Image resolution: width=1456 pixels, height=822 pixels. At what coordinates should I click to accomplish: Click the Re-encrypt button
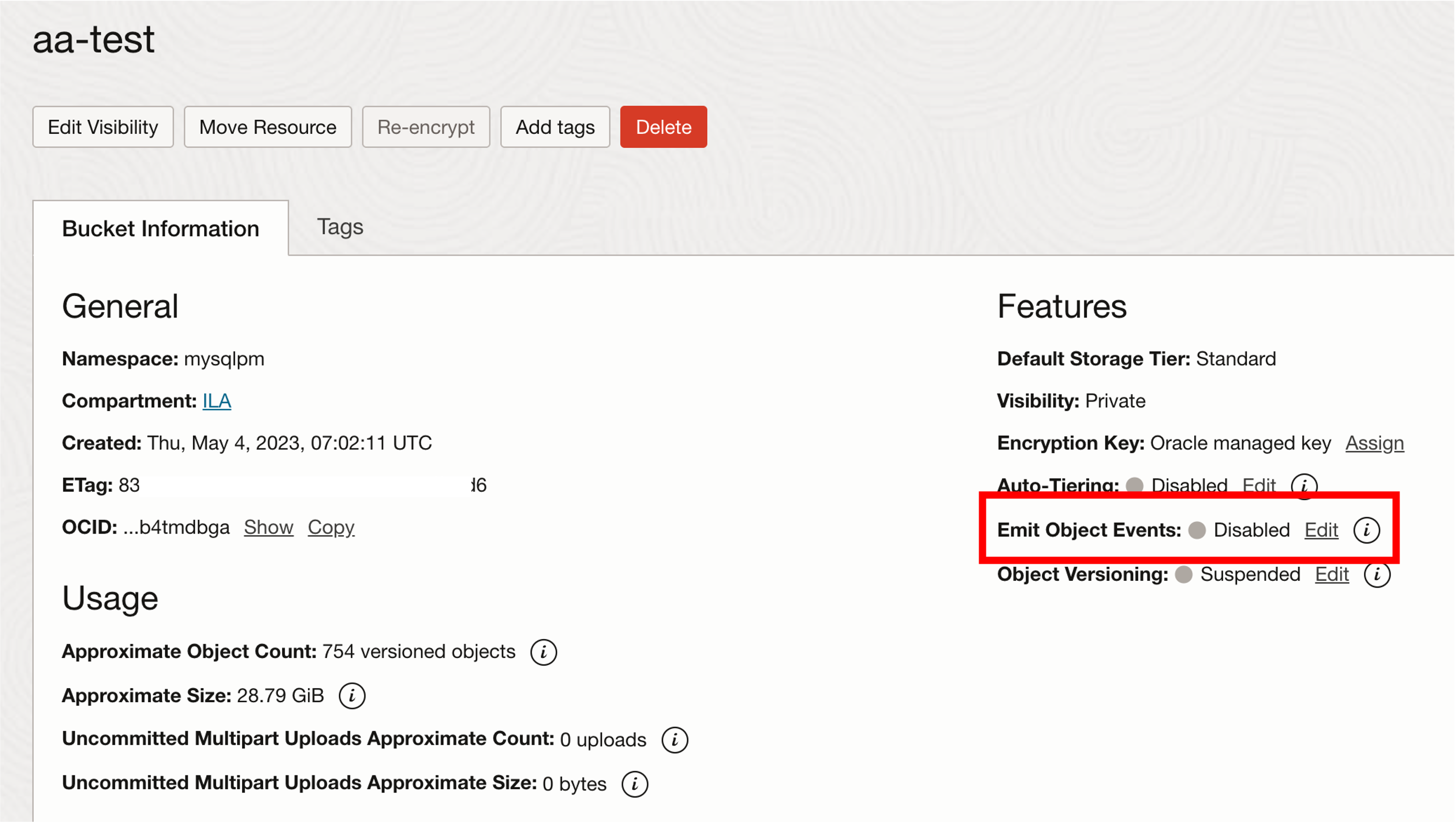(426, 127)
